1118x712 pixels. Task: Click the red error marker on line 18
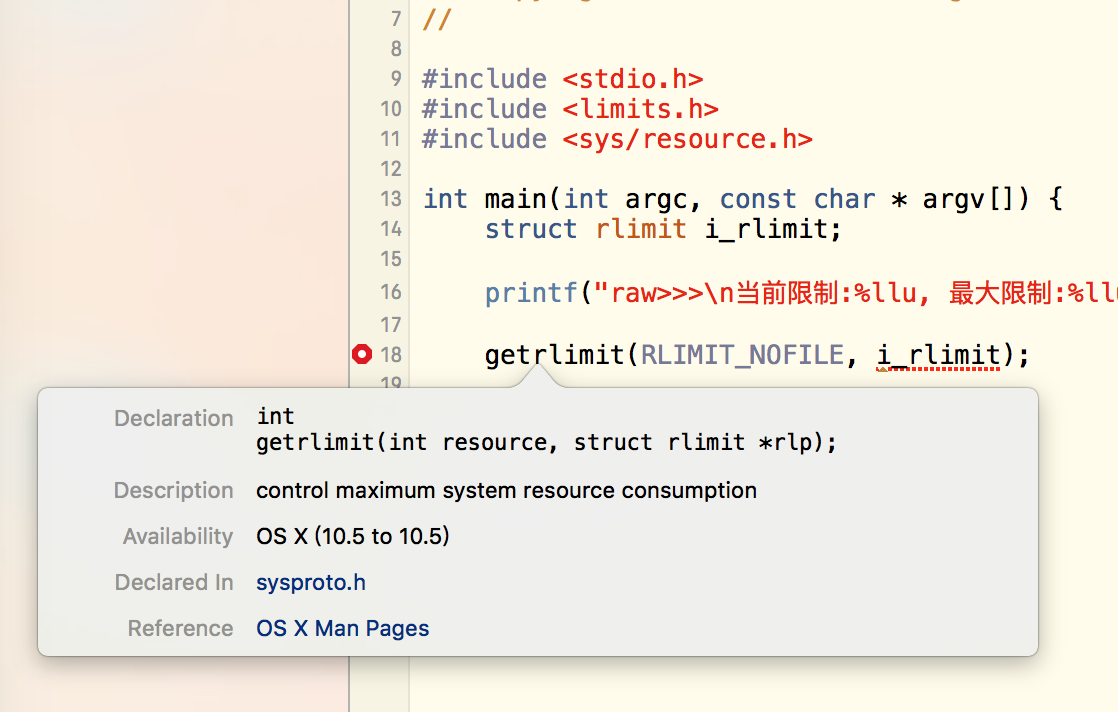pos(362,354)
